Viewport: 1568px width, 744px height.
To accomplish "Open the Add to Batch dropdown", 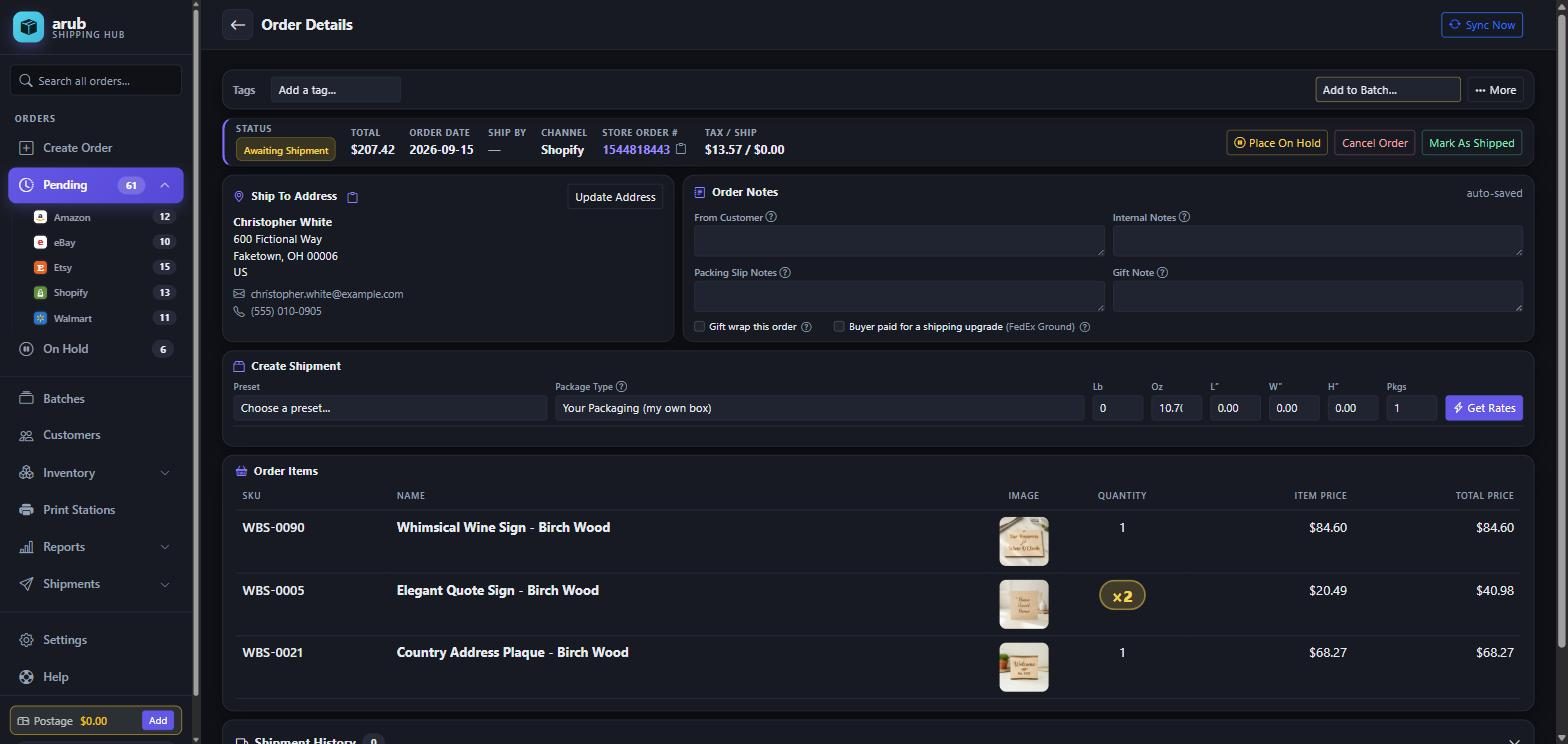I will click(x=1387, y=90).
